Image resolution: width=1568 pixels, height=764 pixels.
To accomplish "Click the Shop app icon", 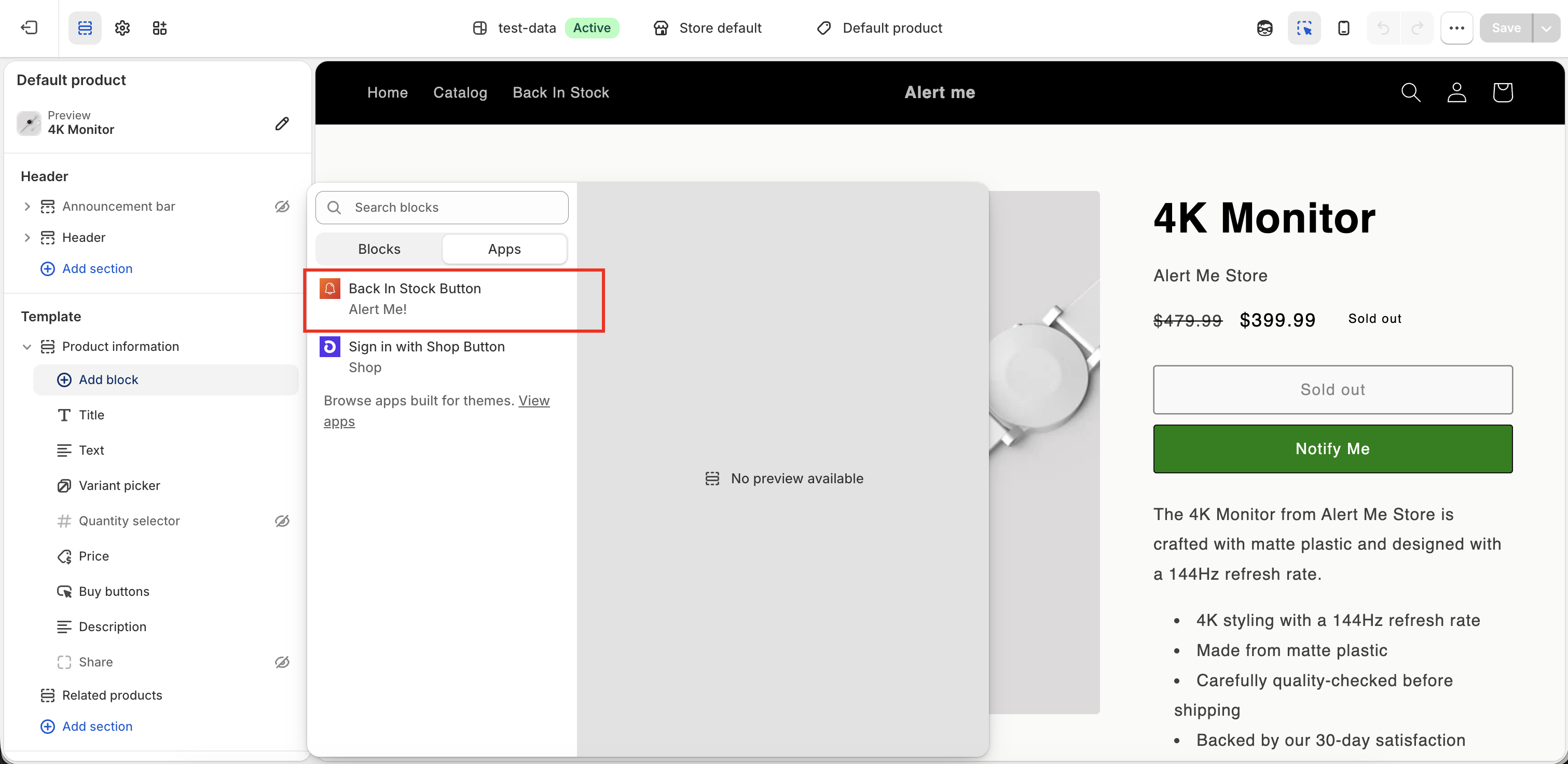I will (330, 346).
